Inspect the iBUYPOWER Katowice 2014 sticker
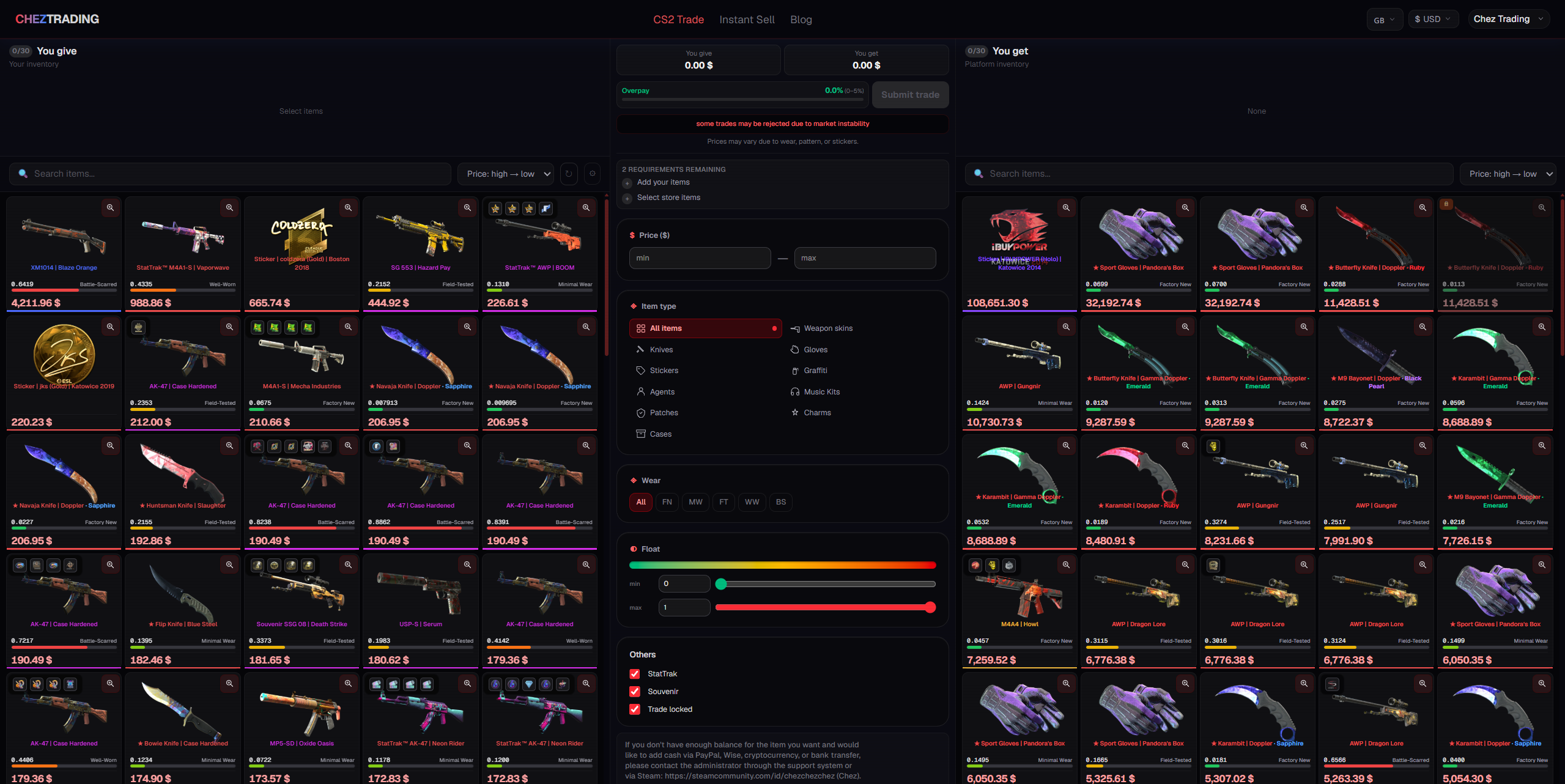Screen dimensions: 1565x784 click(x=1066, y=208)
